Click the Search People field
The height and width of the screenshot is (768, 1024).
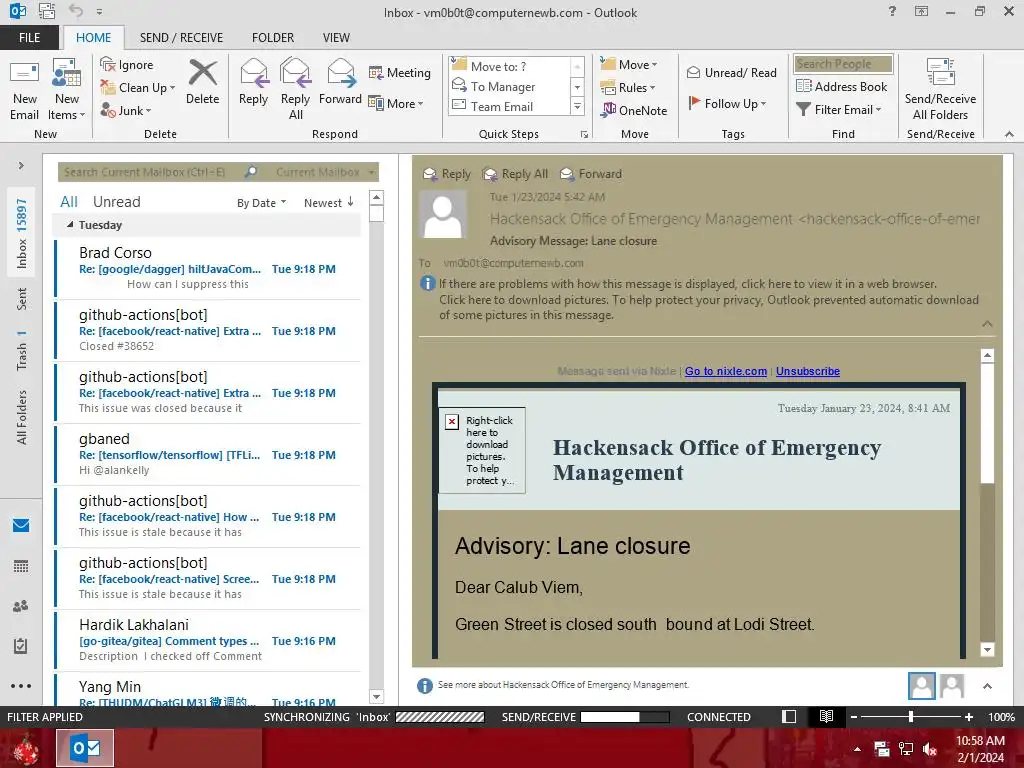(x=843, y=64)
